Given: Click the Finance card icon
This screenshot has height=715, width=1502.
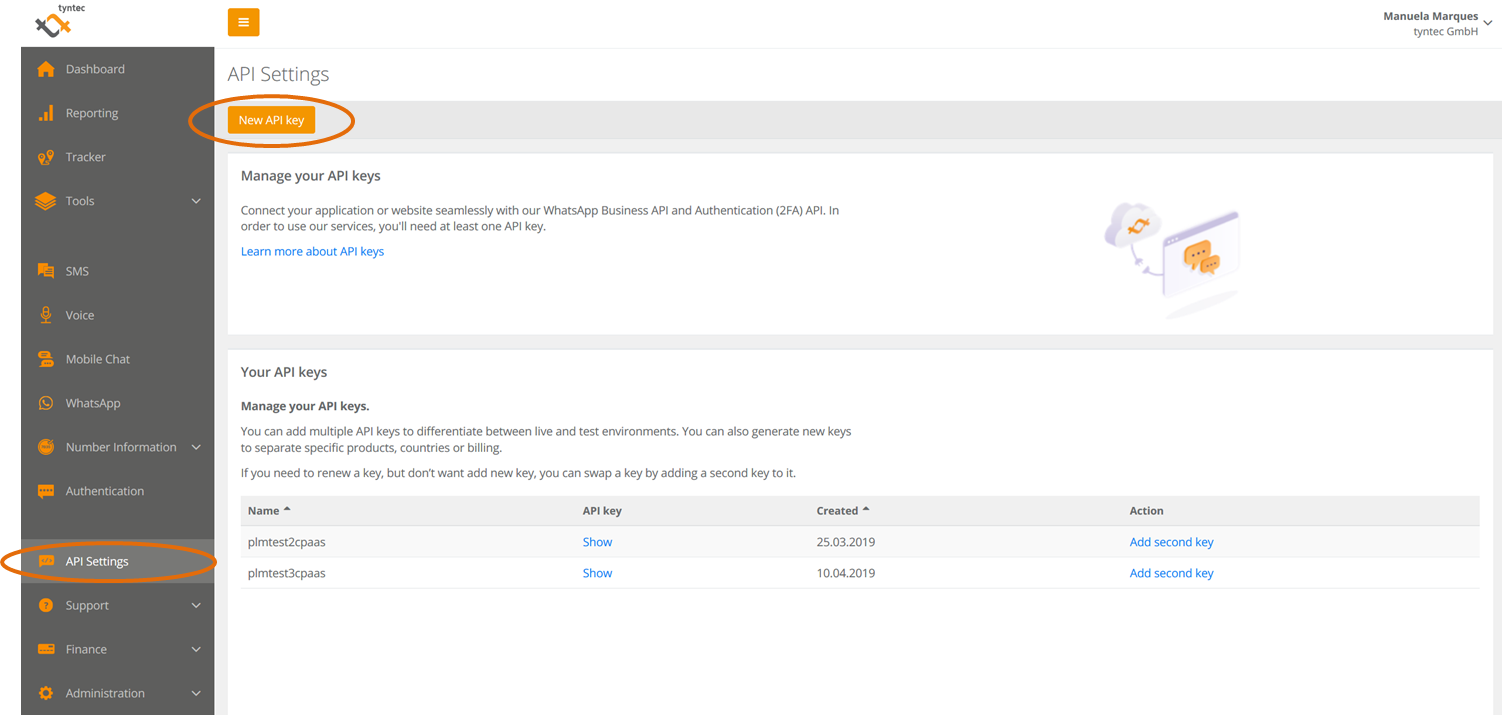Looking at the screenshot, I should coord(46,649).
